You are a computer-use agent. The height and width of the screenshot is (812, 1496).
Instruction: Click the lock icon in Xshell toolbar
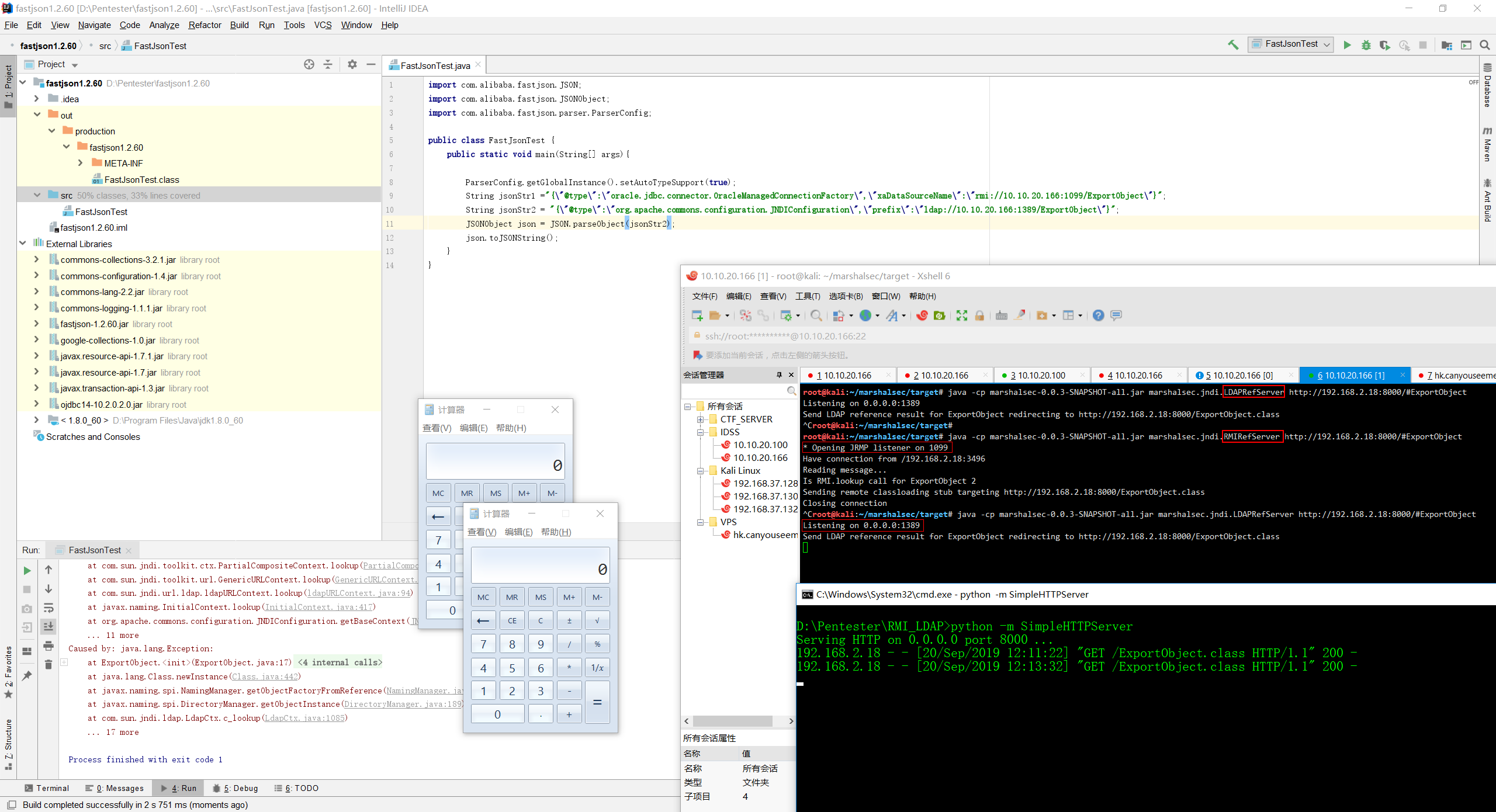coord(980,315)
